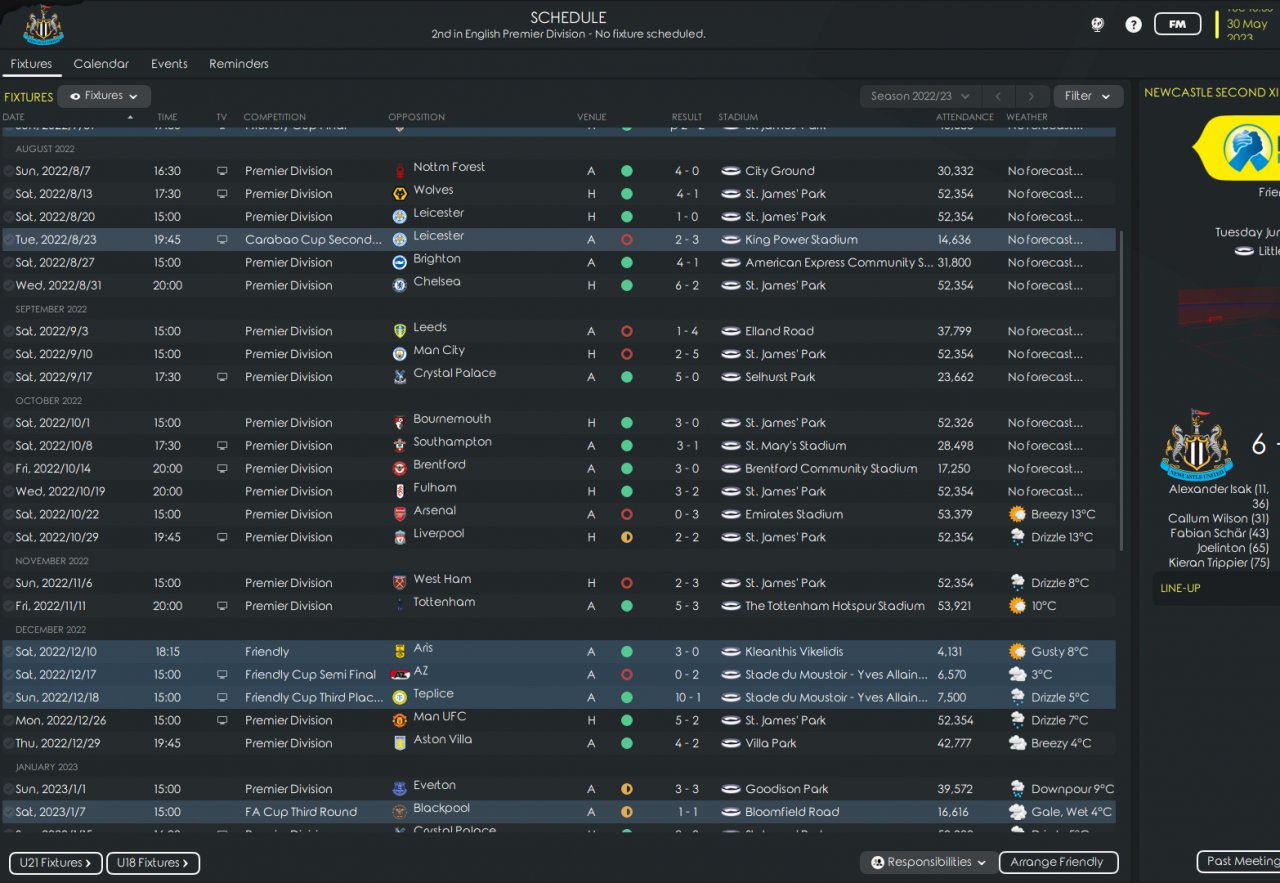Screen dimensions: 1280x883
Task: Click the Newcastle crest in Second XI panel
Action: (1196, 445)
